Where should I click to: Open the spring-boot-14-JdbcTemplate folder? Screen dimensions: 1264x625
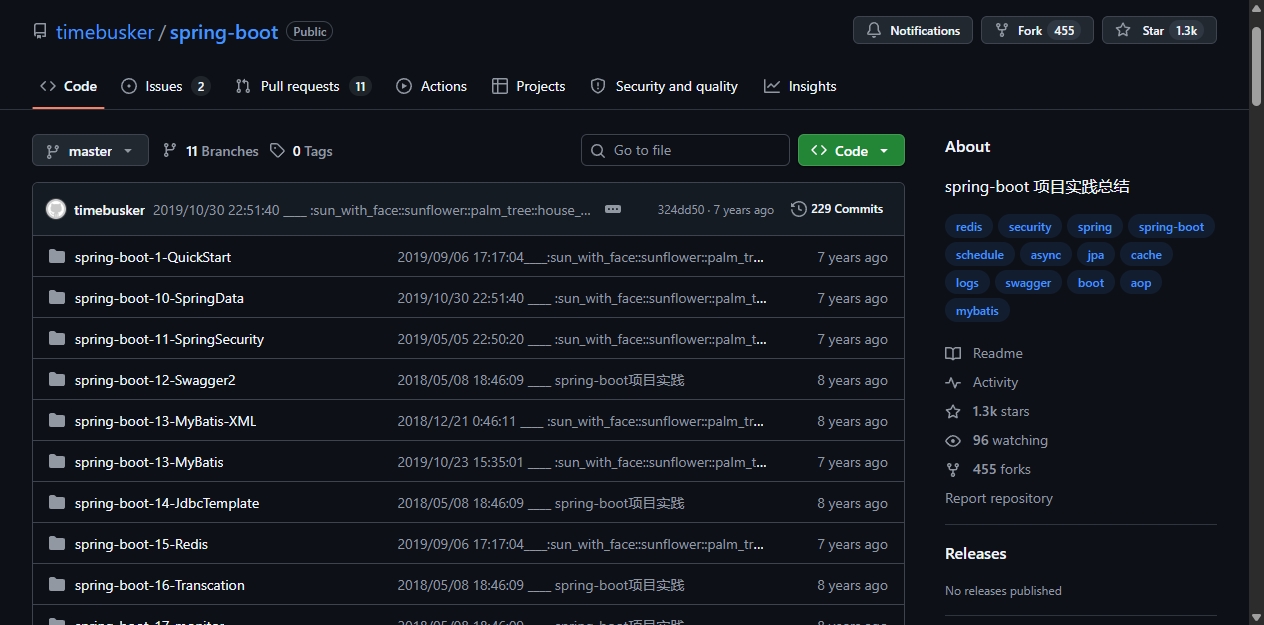point(167,503)
